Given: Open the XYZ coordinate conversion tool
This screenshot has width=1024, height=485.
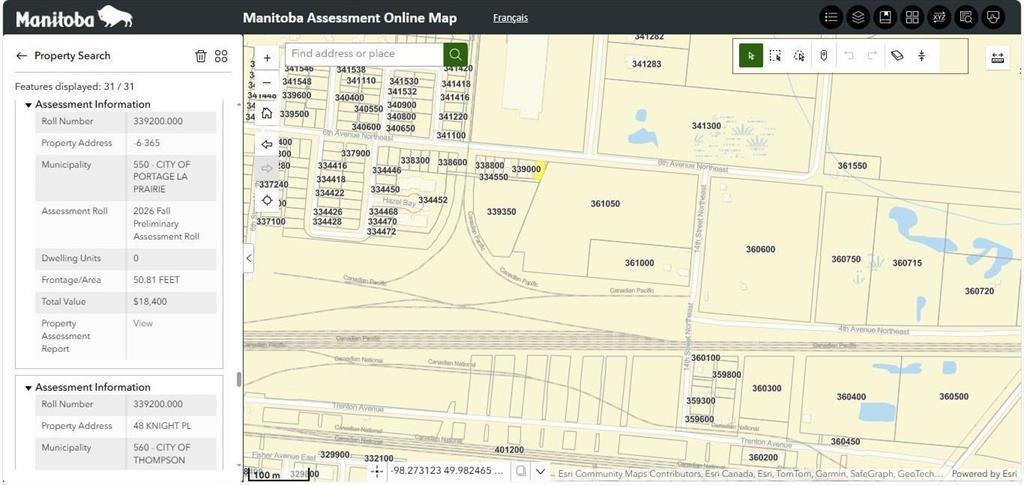Looking at the screenshot, I should coord(938,17).
